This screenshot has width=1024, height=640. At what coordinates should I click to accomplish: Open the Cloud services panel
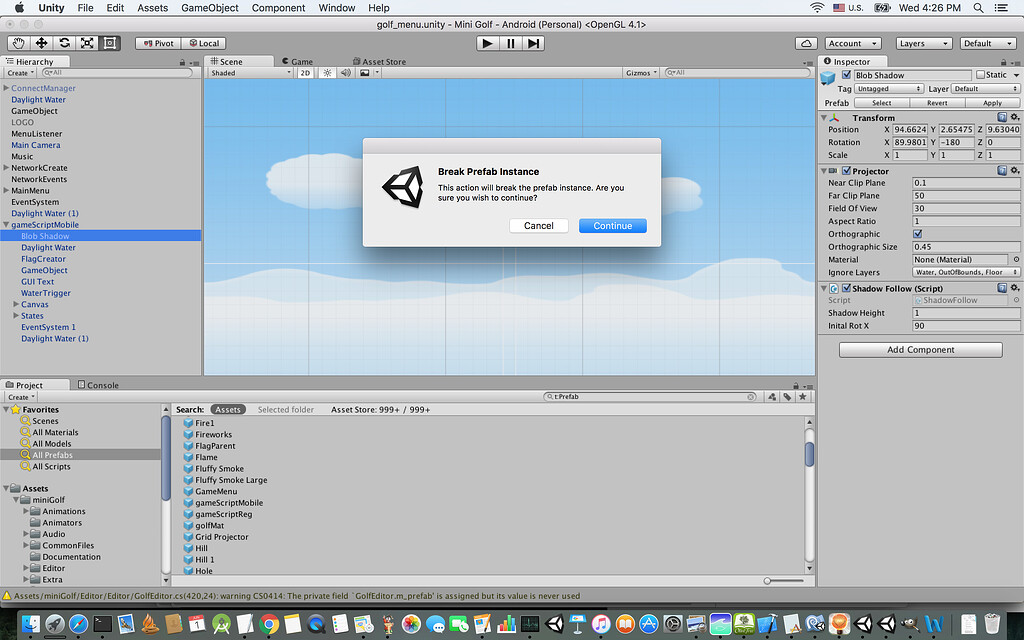point(805,43)
